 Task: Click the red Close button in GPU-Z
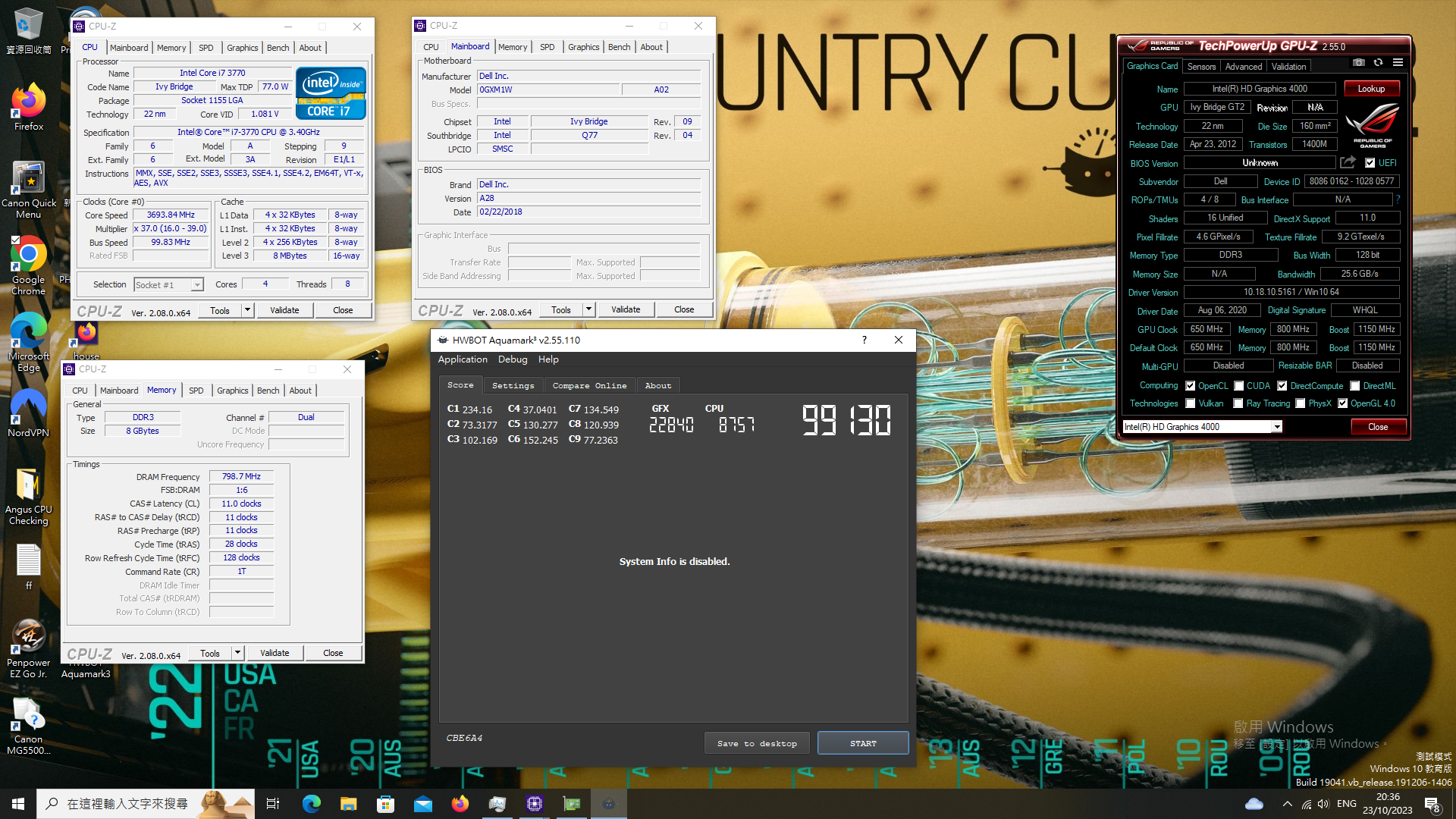tap(1378, 427)
